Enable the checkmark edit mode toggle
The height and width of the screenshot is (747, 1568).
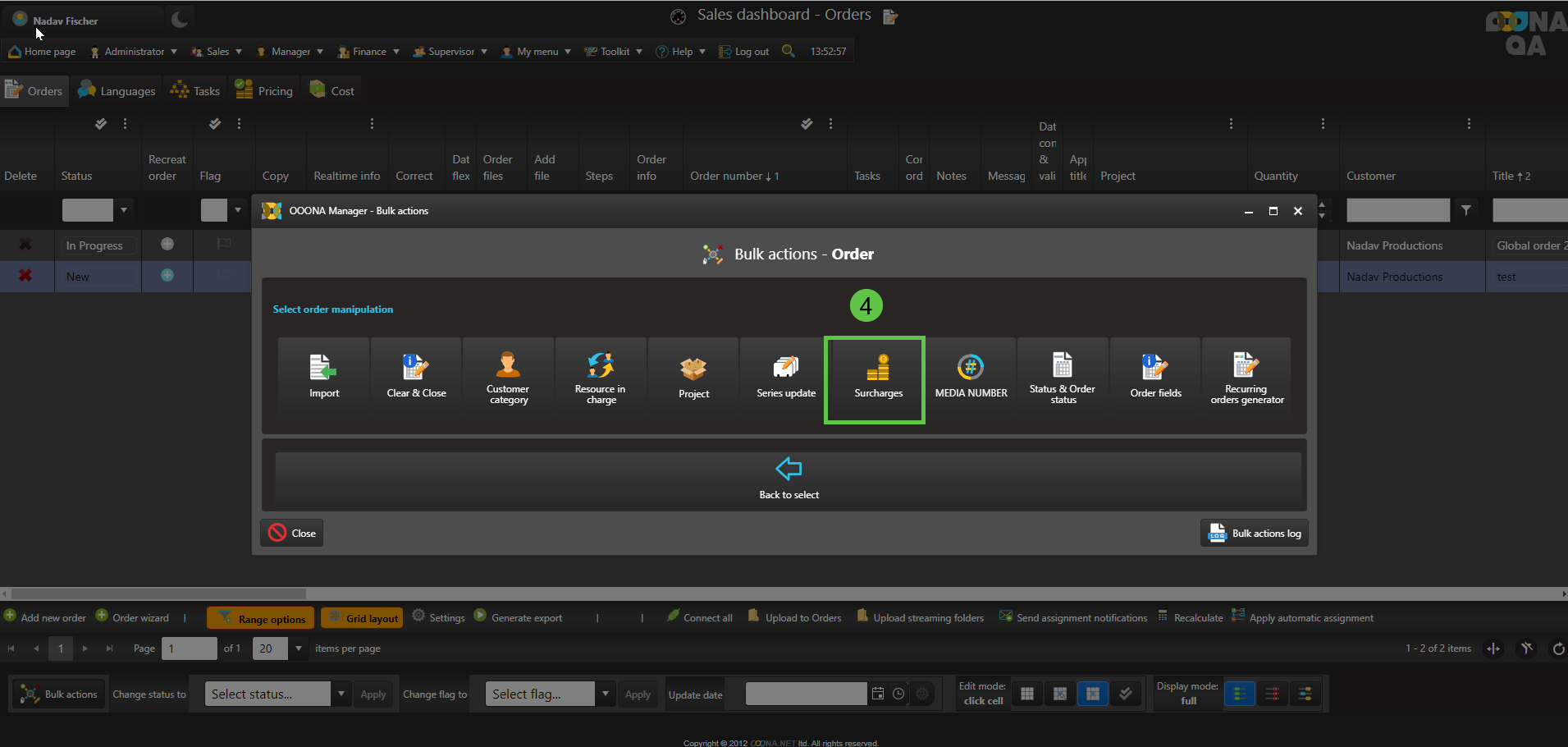(1125, 694)
